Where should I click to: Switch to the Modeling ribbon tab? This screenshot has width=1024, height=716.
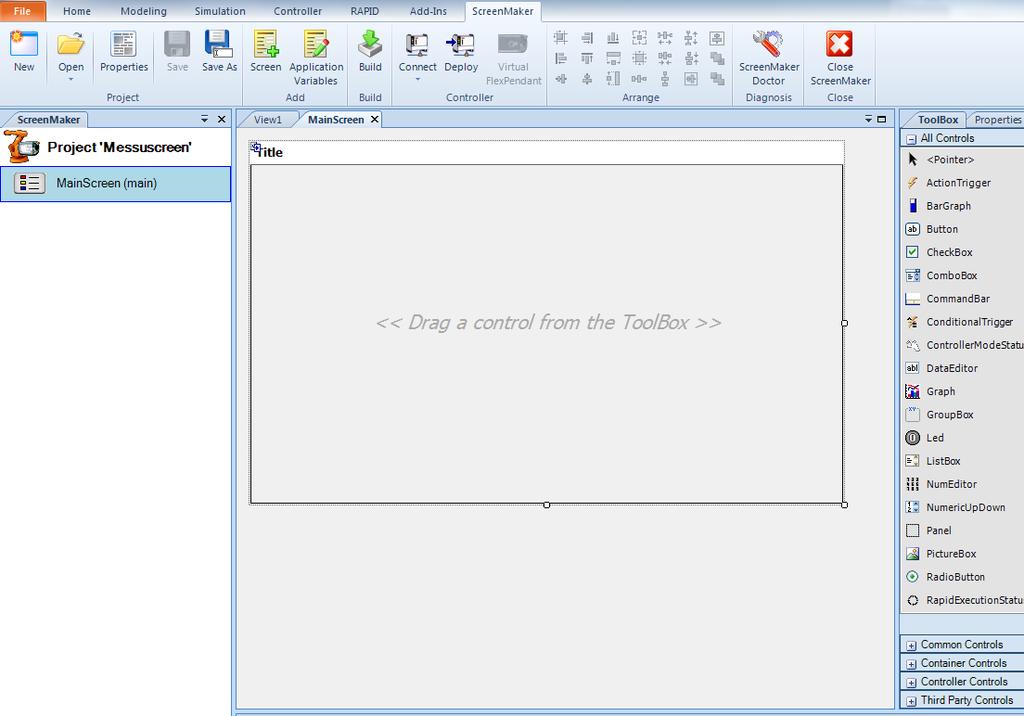click(143, 11)
